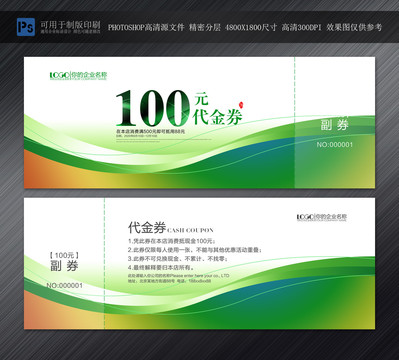Click the Please enter here your co., LTD line

(179, 276)
